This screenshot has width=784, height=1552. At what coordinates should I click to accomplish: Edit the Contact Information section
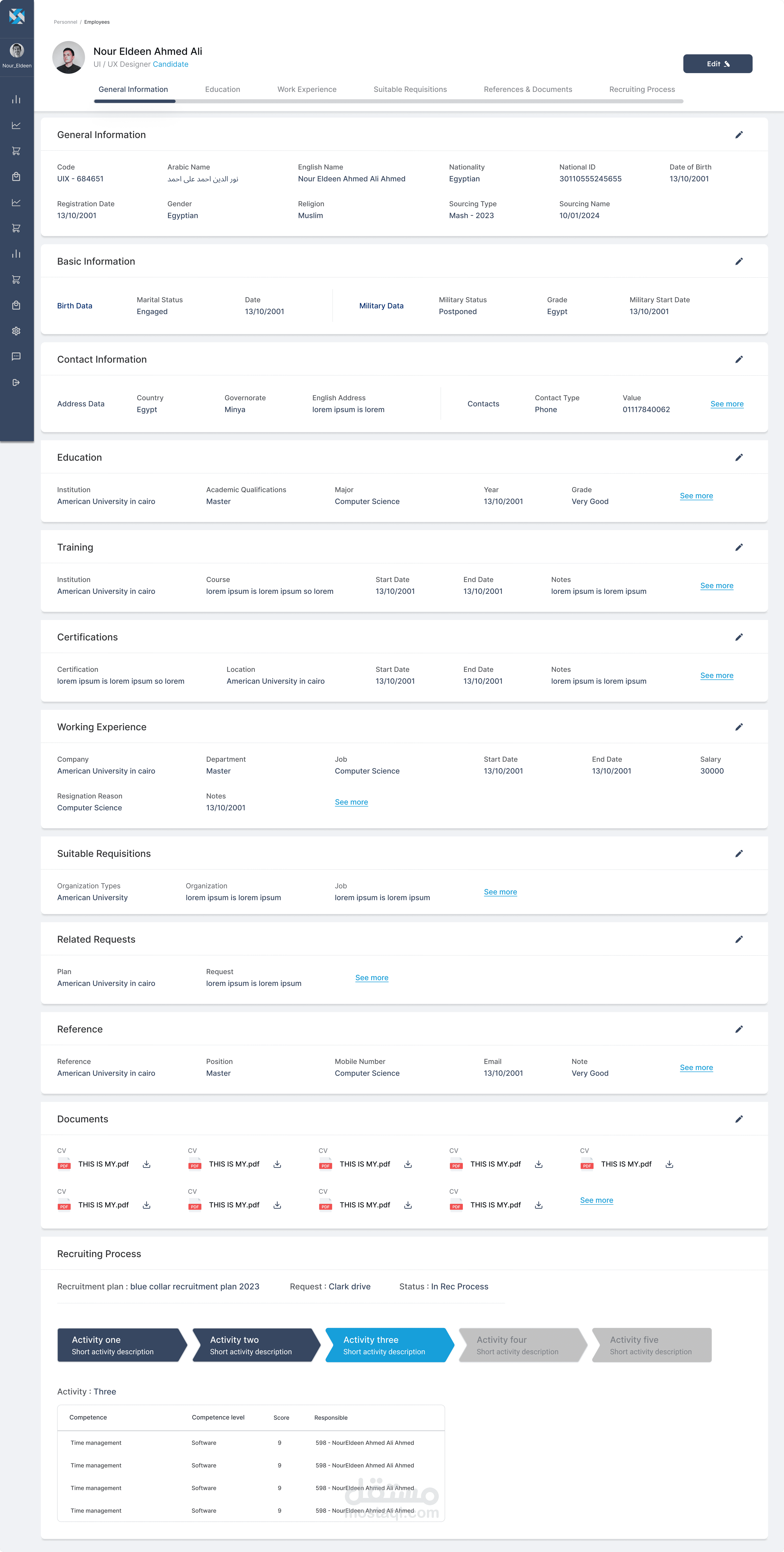click(739, 360)
